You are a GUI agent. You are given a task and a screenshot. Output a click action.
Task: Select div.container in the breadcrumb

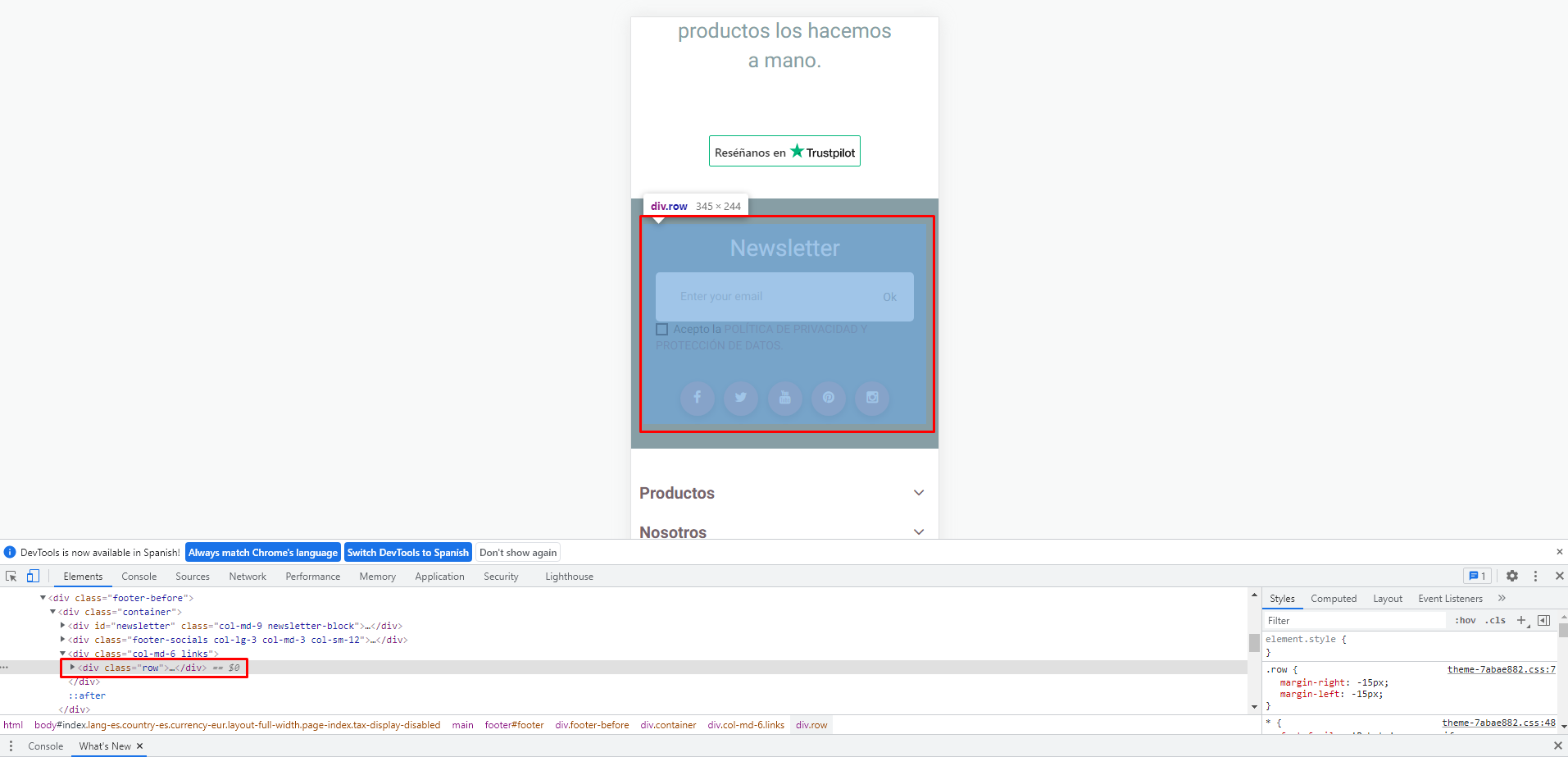[x=668, y=725]
